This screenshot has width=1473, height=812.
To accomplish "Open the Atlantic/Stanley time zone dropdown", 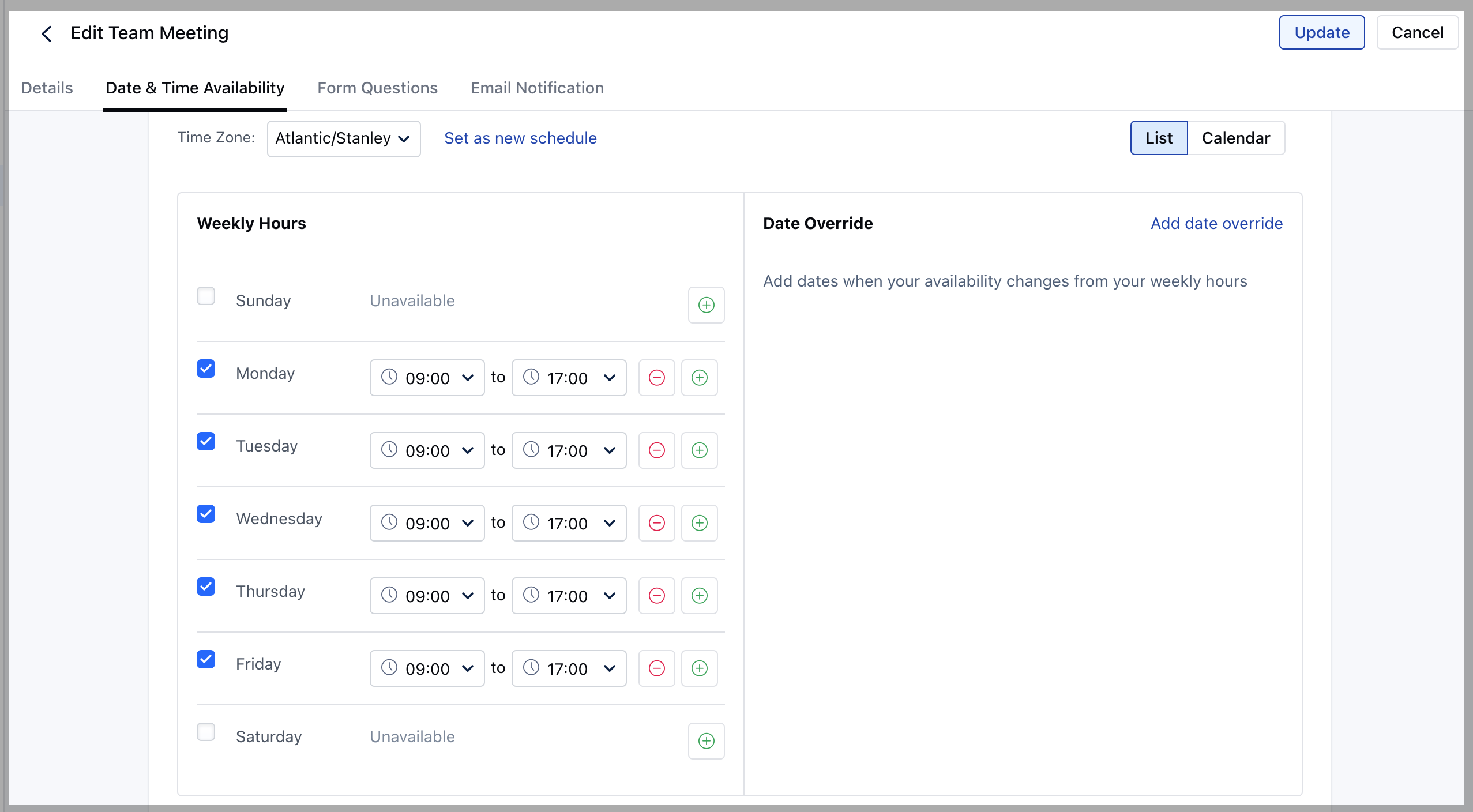I will [343, 138].
